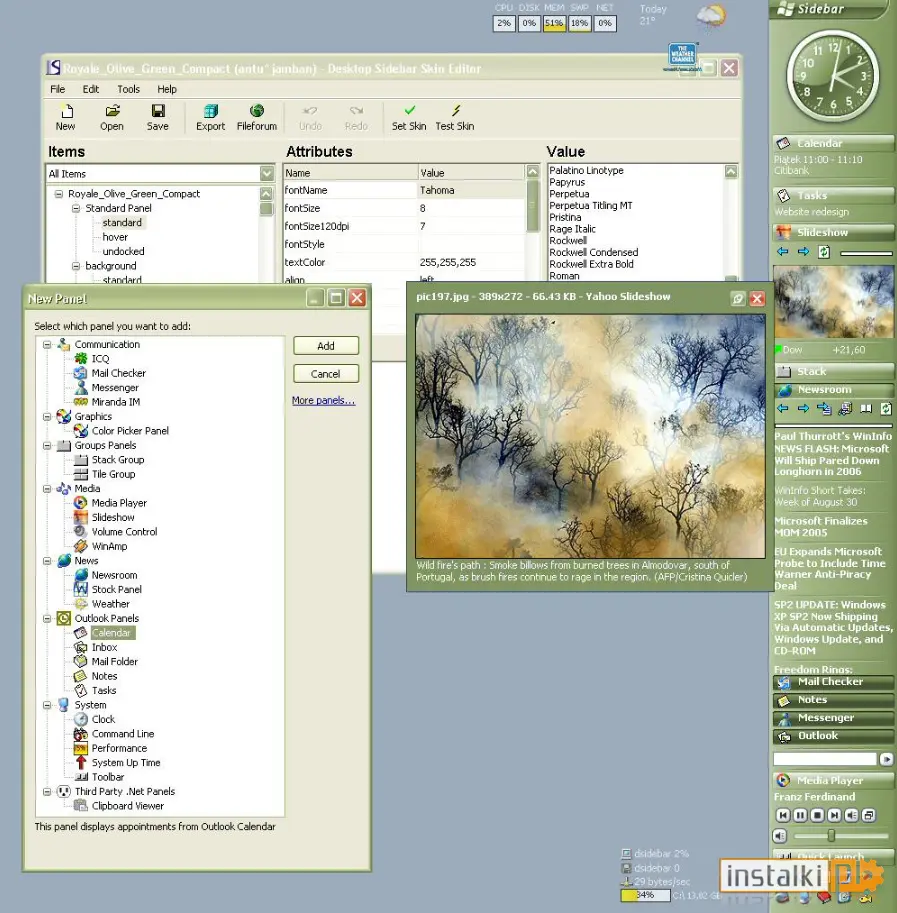
Task: Follow the More panels link
Action: [x=323, y=401]
